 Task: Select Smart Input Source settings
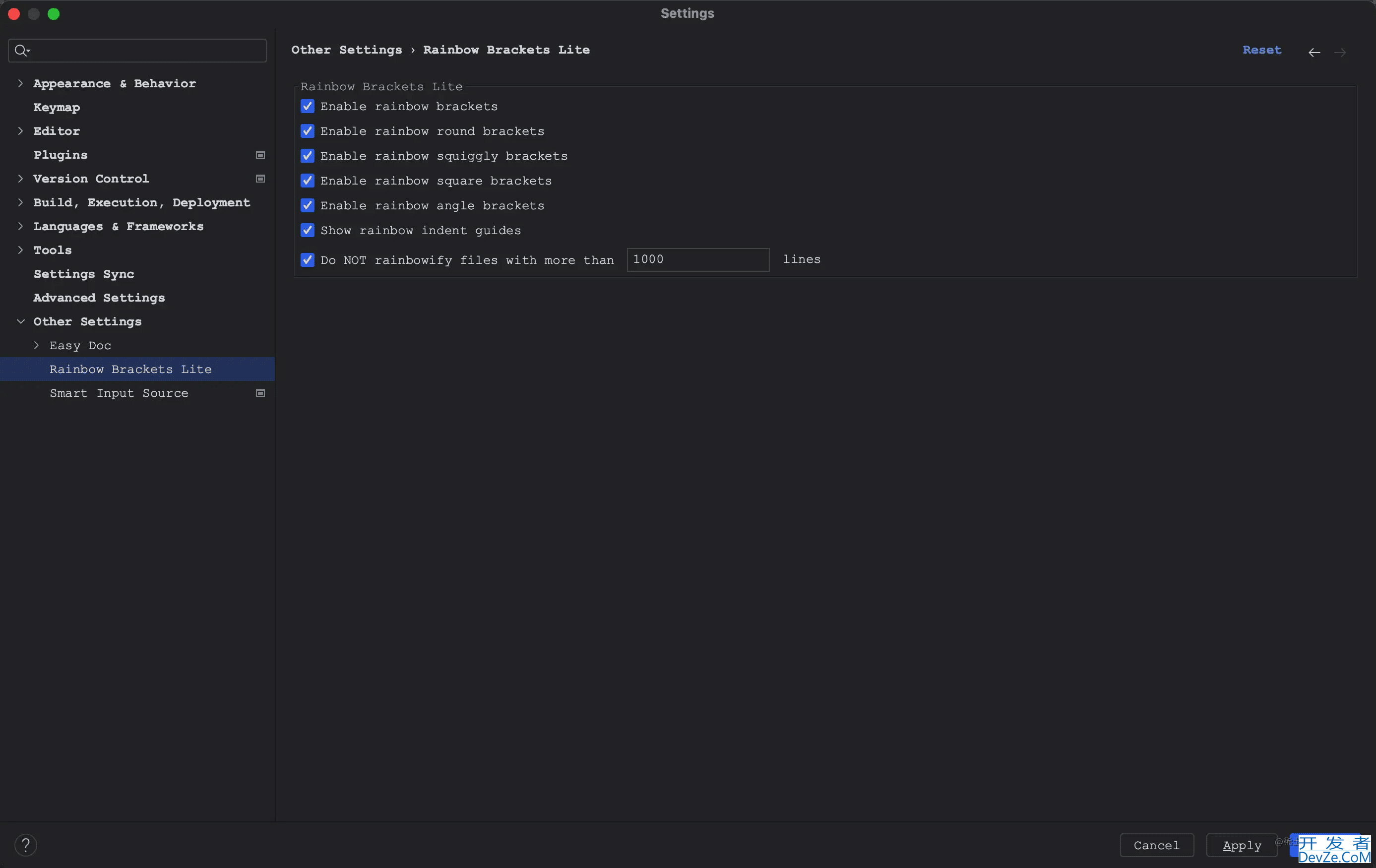[x=119, y=393]
